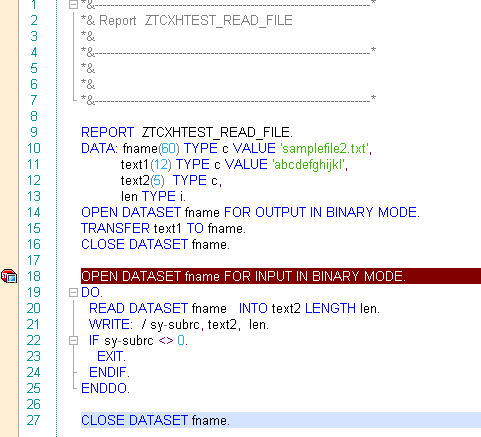
Task: Click the breakpoint margin beside line 20
Action: [9, 308]
